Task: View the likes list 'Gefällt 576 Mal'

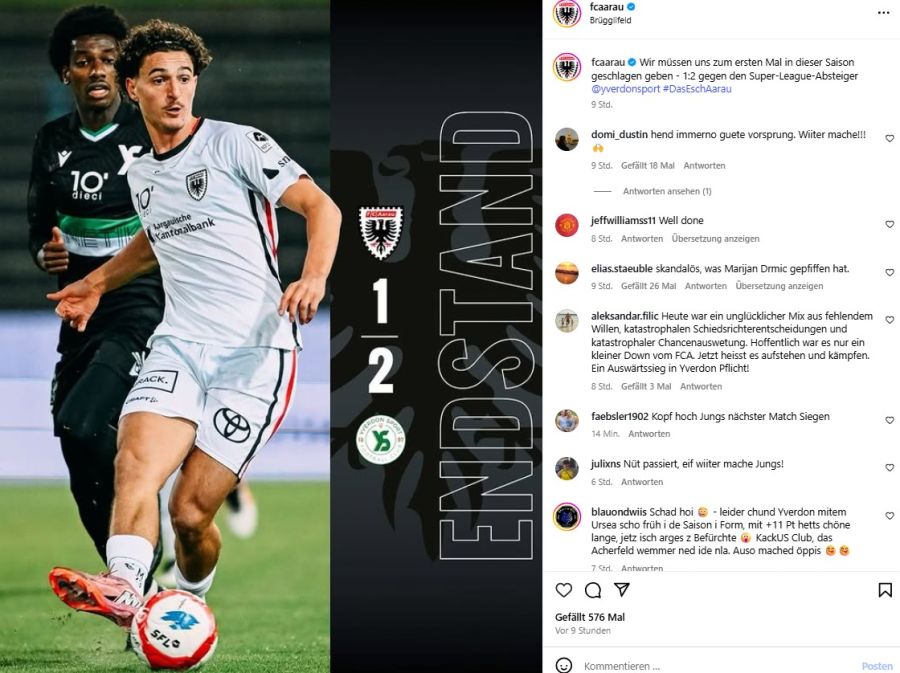Action: (589, 617)
